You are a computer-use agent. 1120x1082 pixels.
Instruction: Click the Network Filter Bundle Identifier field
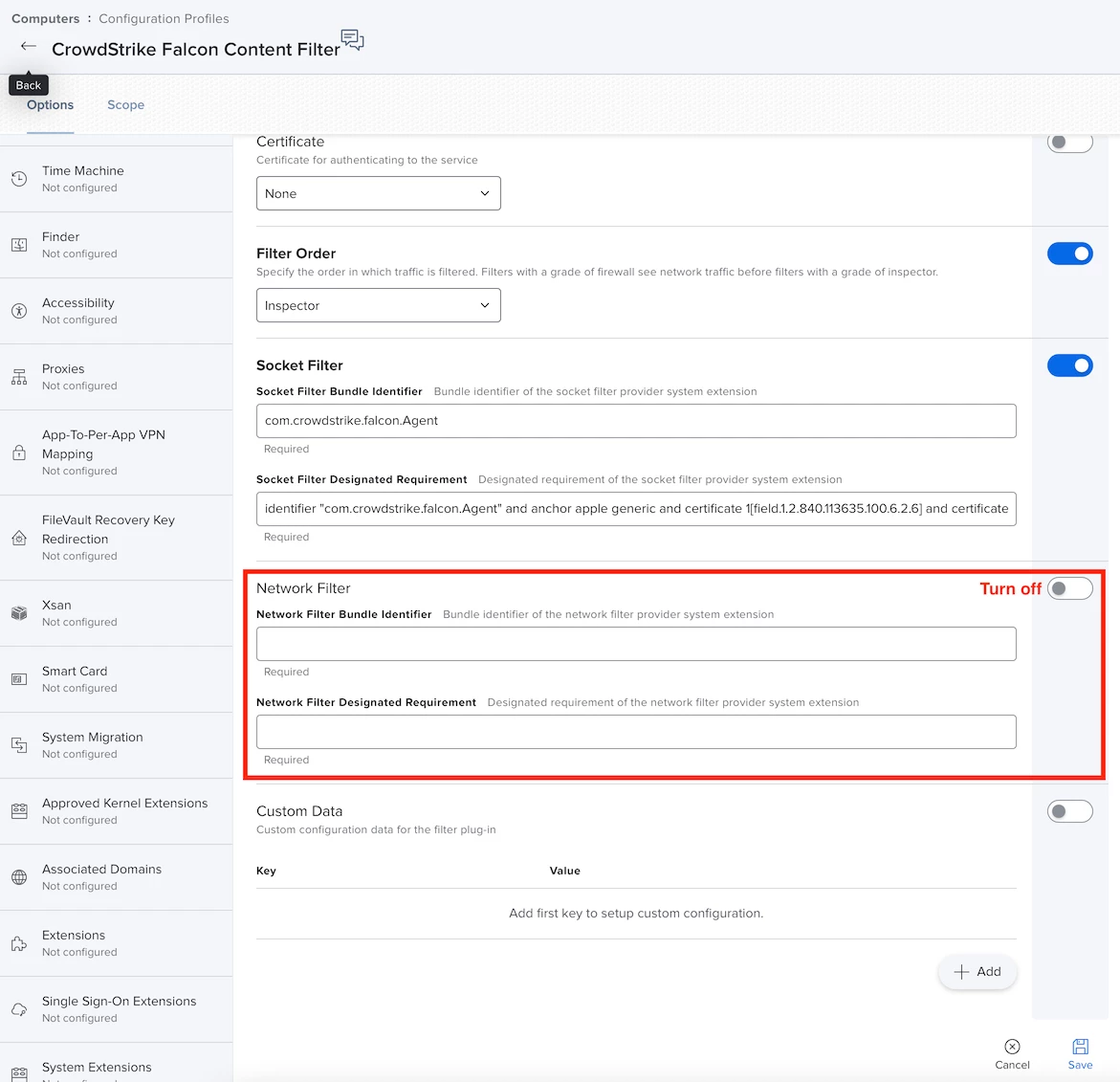[636, 644]
